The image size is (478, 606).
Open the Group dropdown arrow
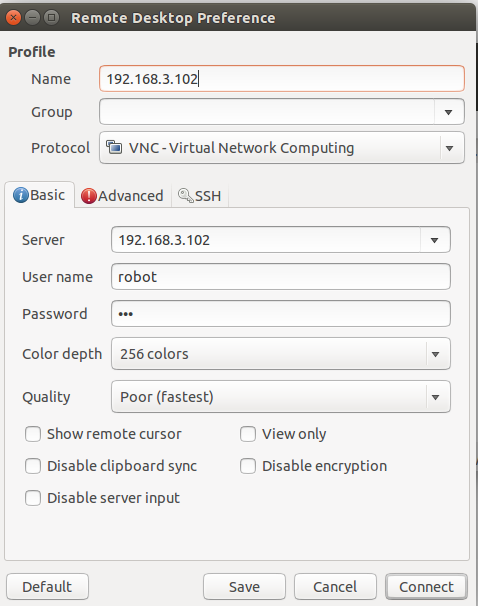point(449,112)
